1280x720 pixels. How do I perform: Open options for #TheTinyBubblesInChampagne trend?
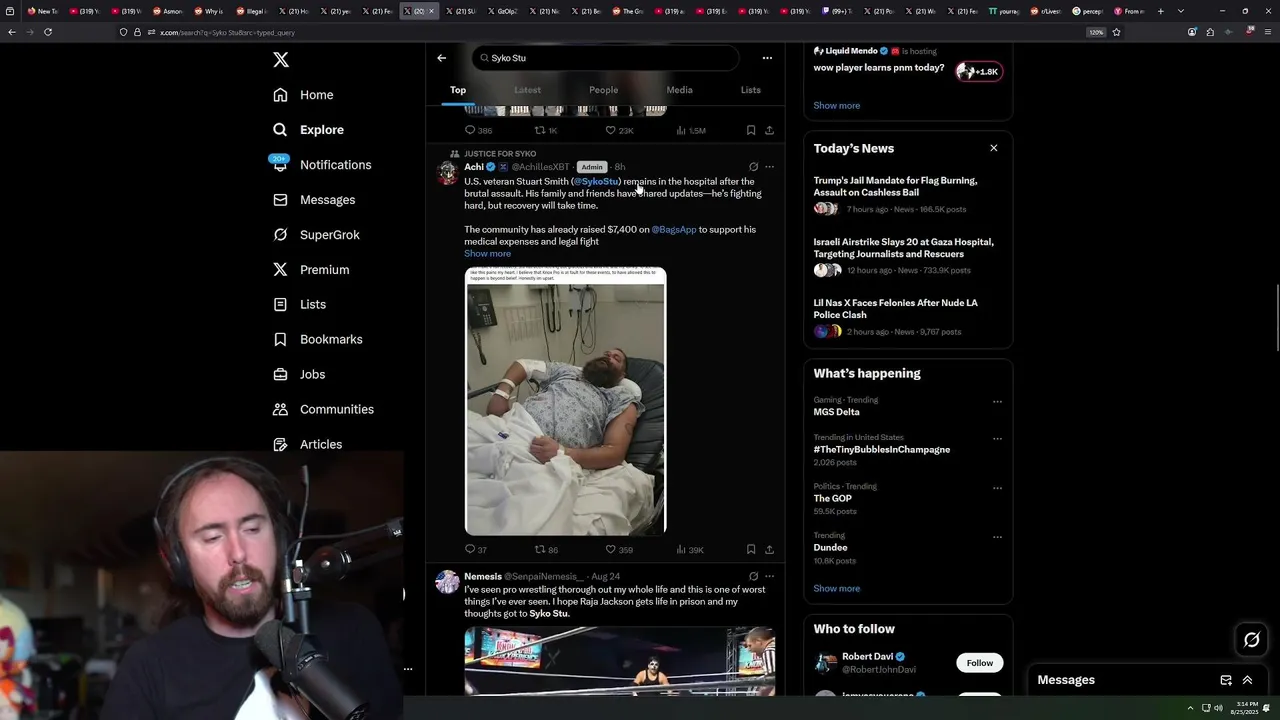point(997,439)
